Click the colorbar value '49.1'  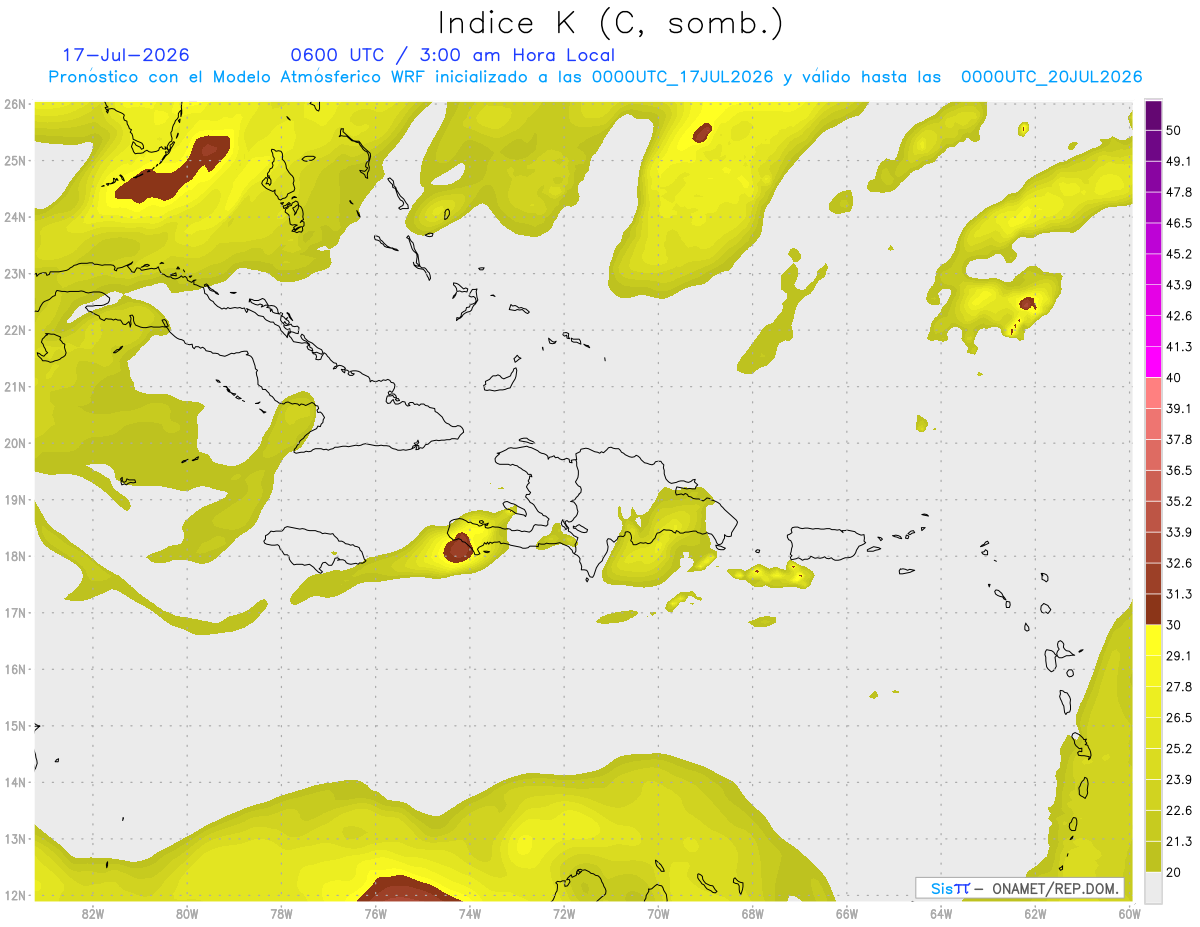point(1179,161)
